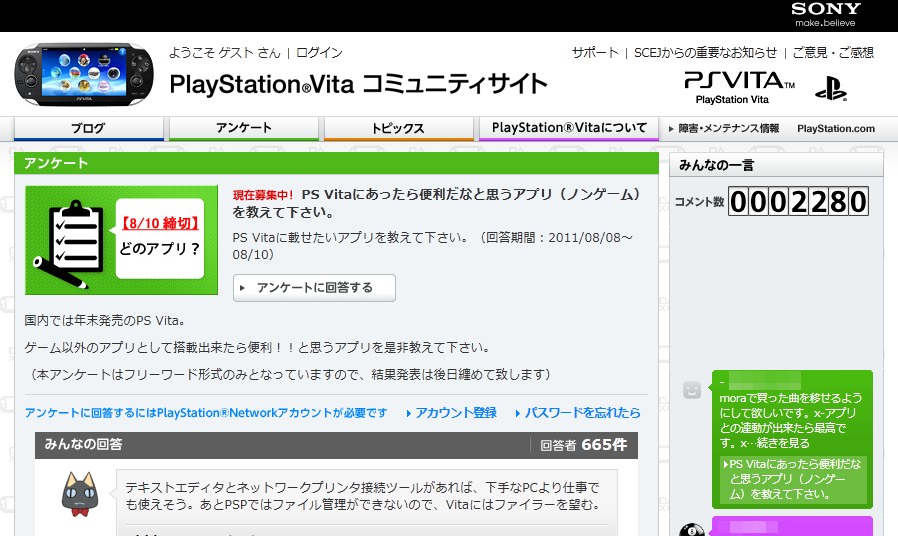Viewport: 898px width, 536px height.
Task: Click the 8-ball avatar beside purple comment
Action: point(692,530)
